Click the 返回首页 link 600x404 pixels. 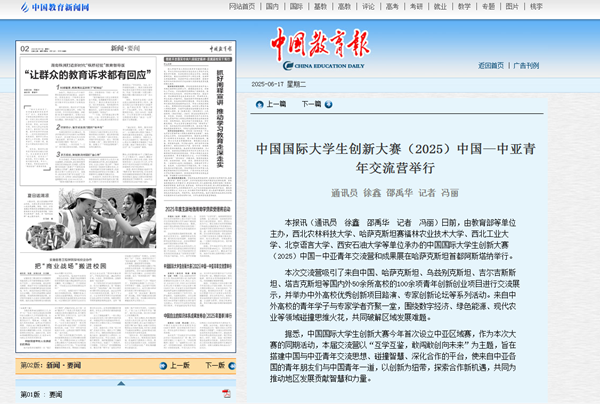[x=491, y=65]
